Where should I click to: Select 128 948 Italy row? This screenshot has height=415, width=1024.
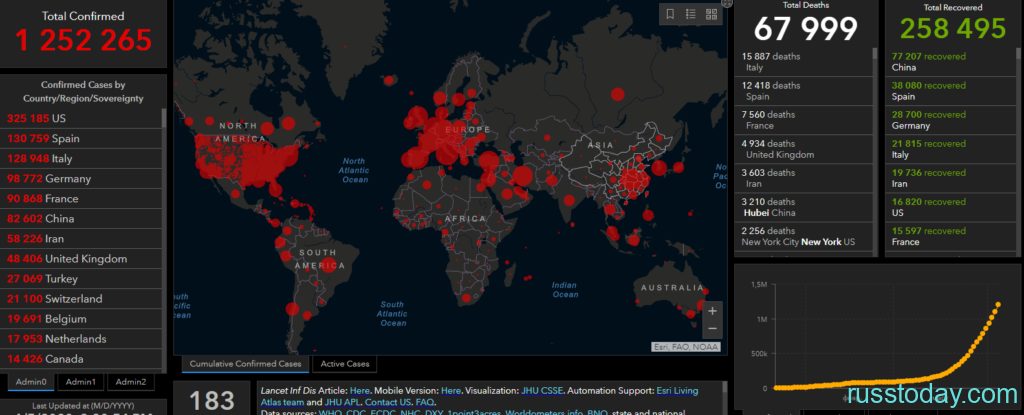pyautogui.click(x=81, y=159)
